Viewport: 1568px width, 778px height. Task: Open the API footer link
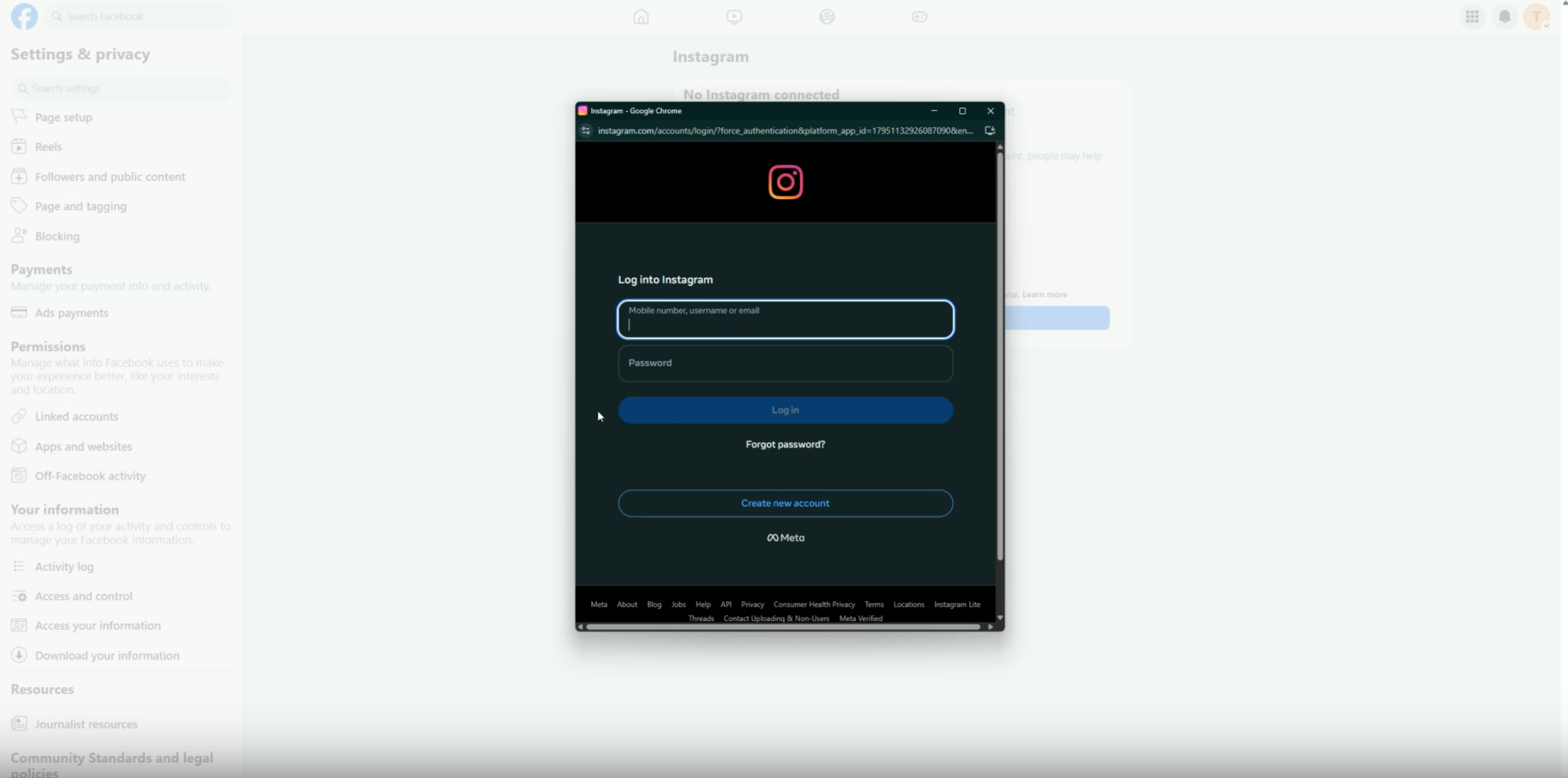pos(726,604)
